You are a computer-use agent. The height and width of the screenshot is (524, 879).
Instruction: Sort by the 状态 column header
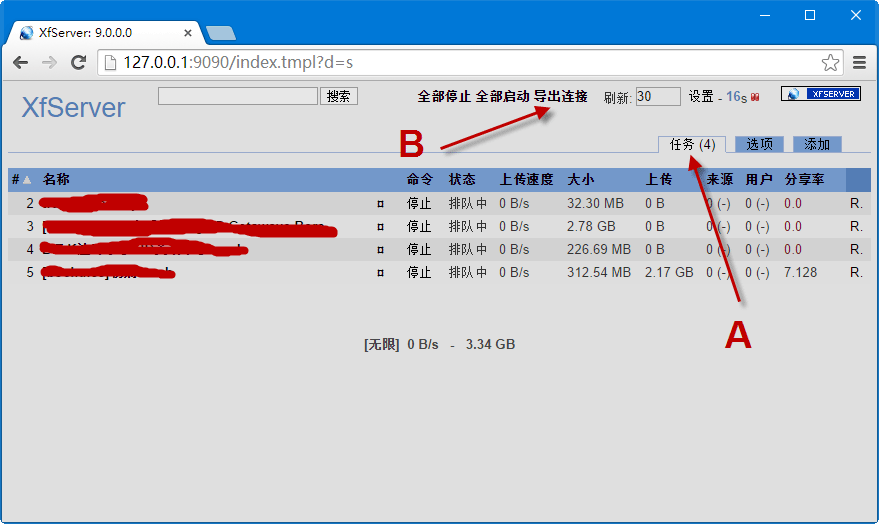462,179
